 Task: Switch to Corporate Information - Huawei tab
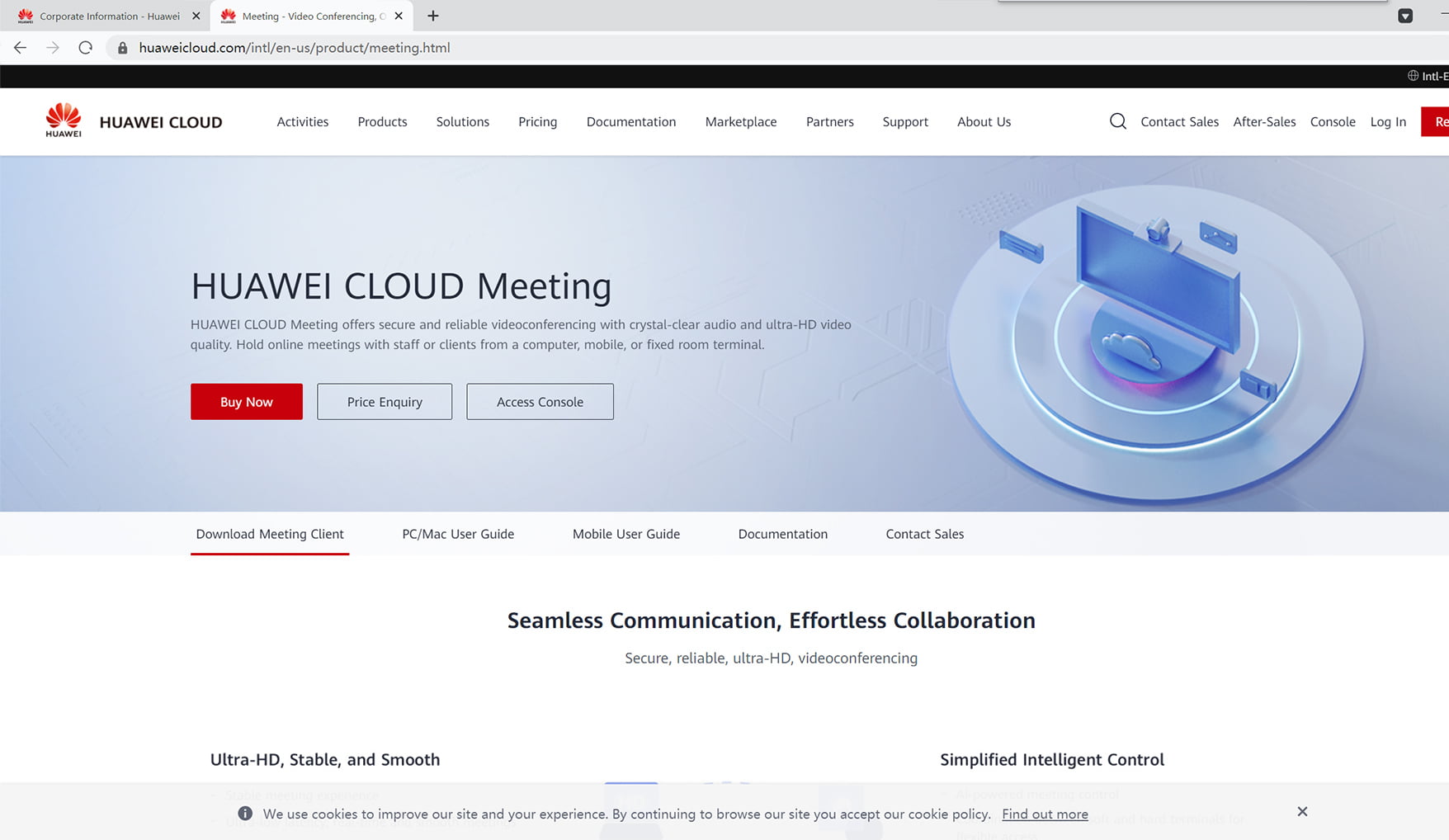coord(109,16)
